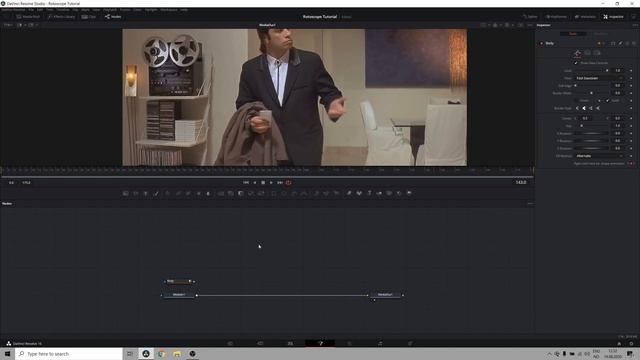Open the Inspector panel options menu

point(635,25)
